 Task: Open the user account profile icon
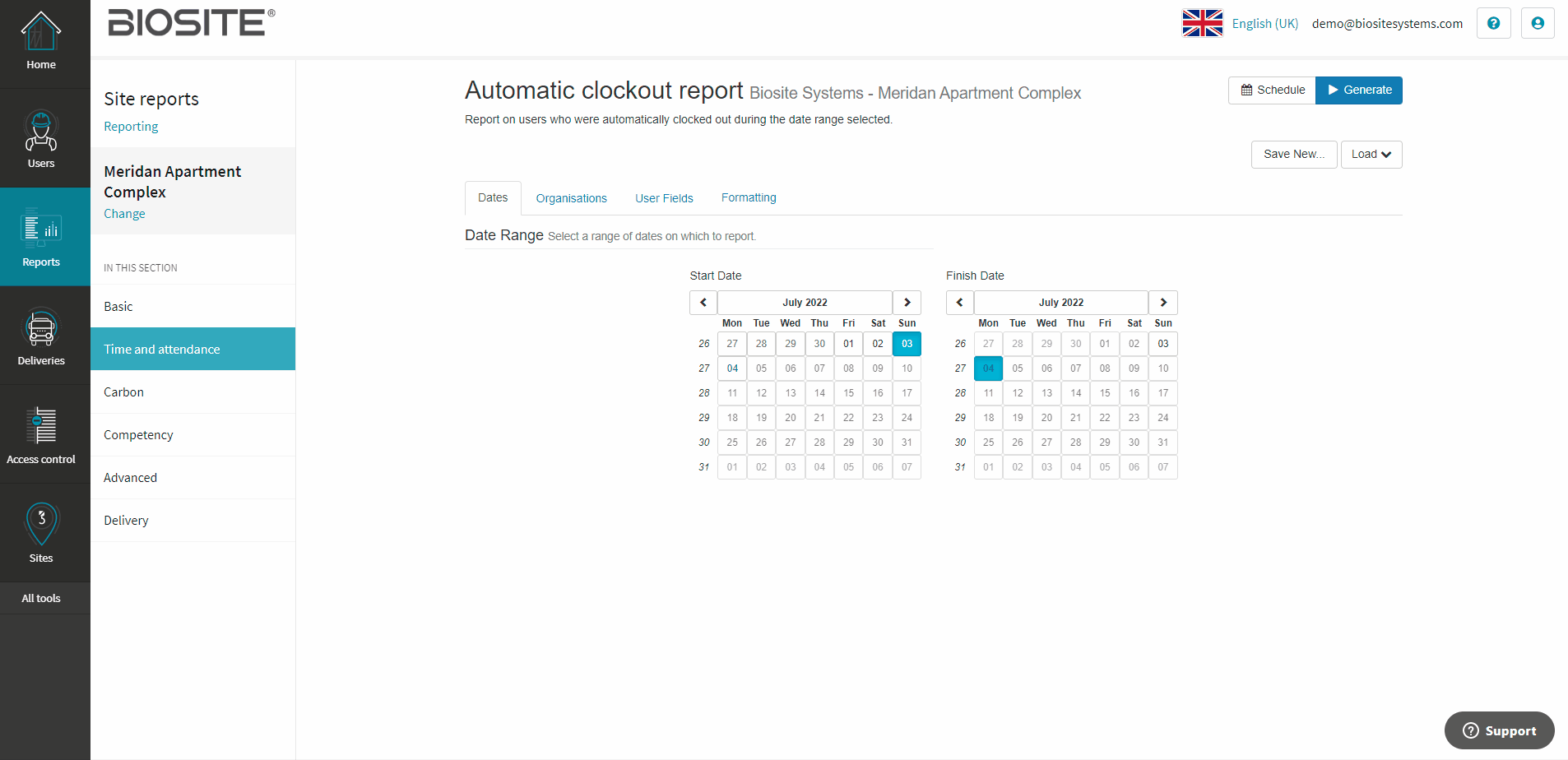(x=1538, y=23)
